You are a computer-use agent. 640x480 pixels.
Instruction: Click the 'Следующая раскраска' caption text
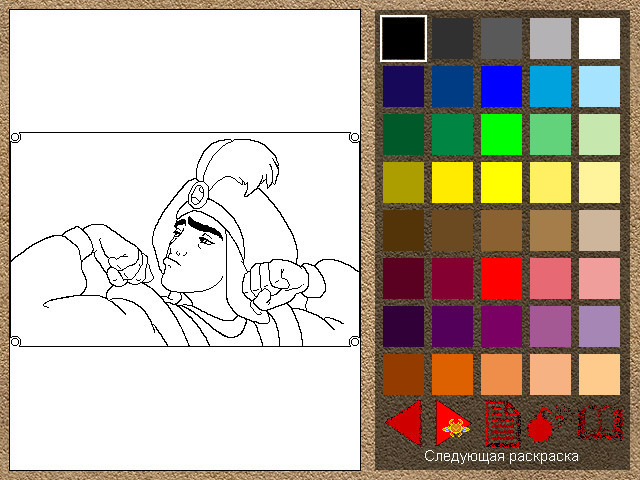[x=501, y=456]
